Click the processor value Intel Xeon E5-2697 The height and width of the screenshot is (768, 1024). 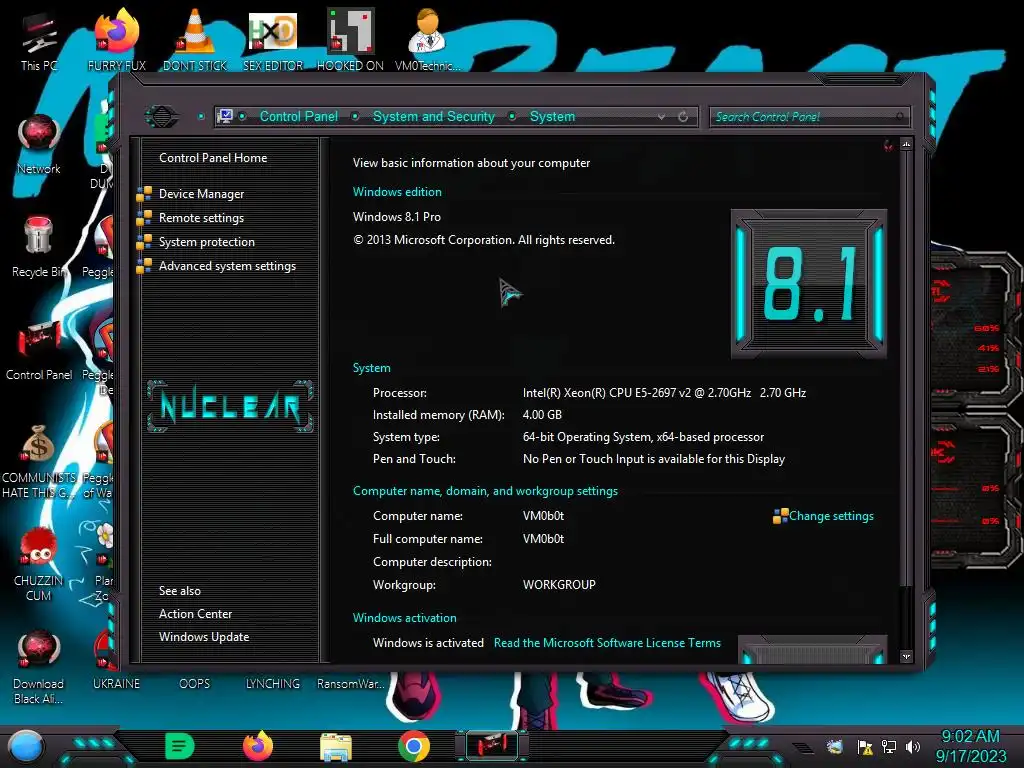tap(664, 392)
